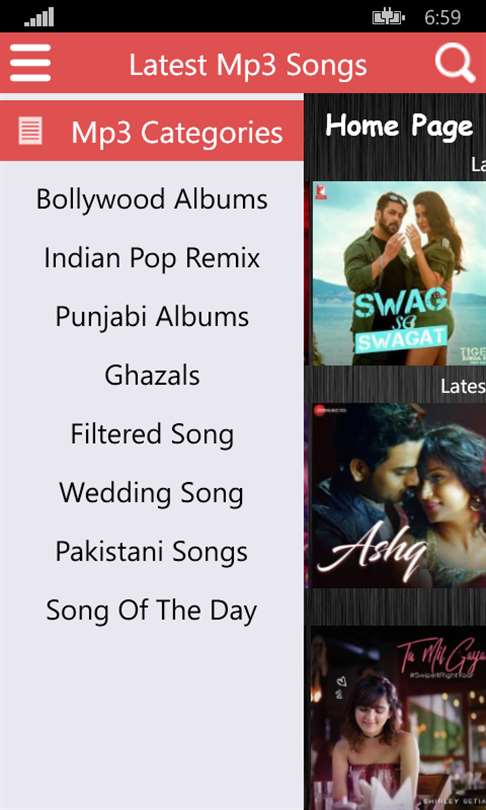Tap the battery charging status icon
Screen dimensions: 486x810
388,17
